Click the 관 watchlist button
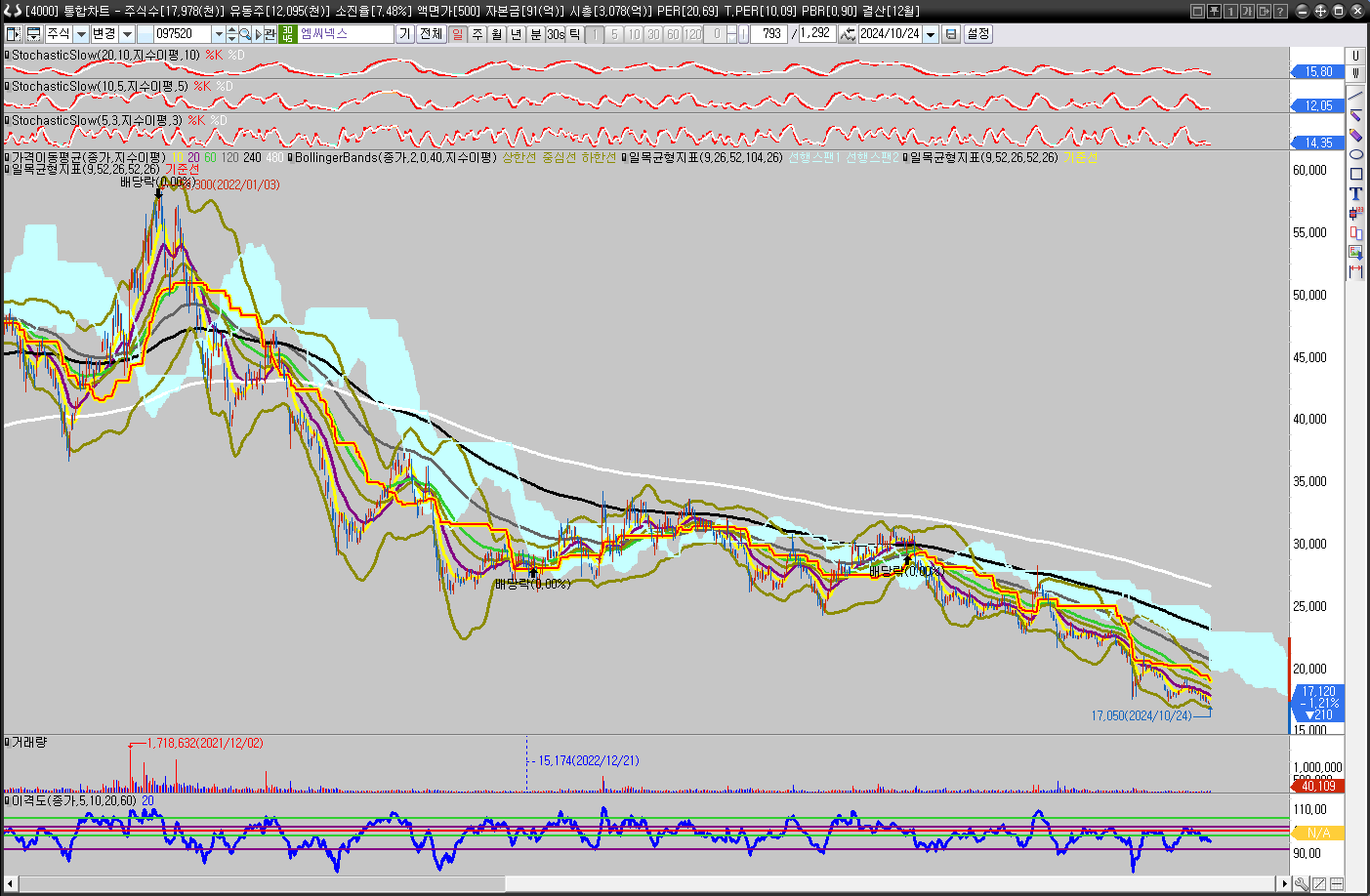This screenshot has height=896, width=1370. 270,34
